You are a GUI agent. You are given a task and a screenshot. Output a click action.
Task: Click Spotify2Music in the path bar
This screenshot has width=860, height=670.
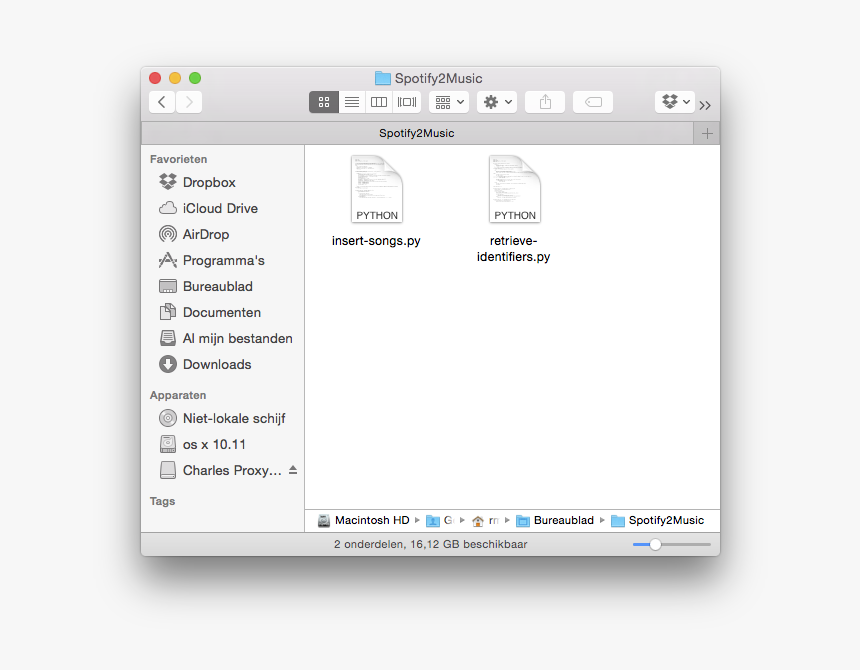click(657, 520)
